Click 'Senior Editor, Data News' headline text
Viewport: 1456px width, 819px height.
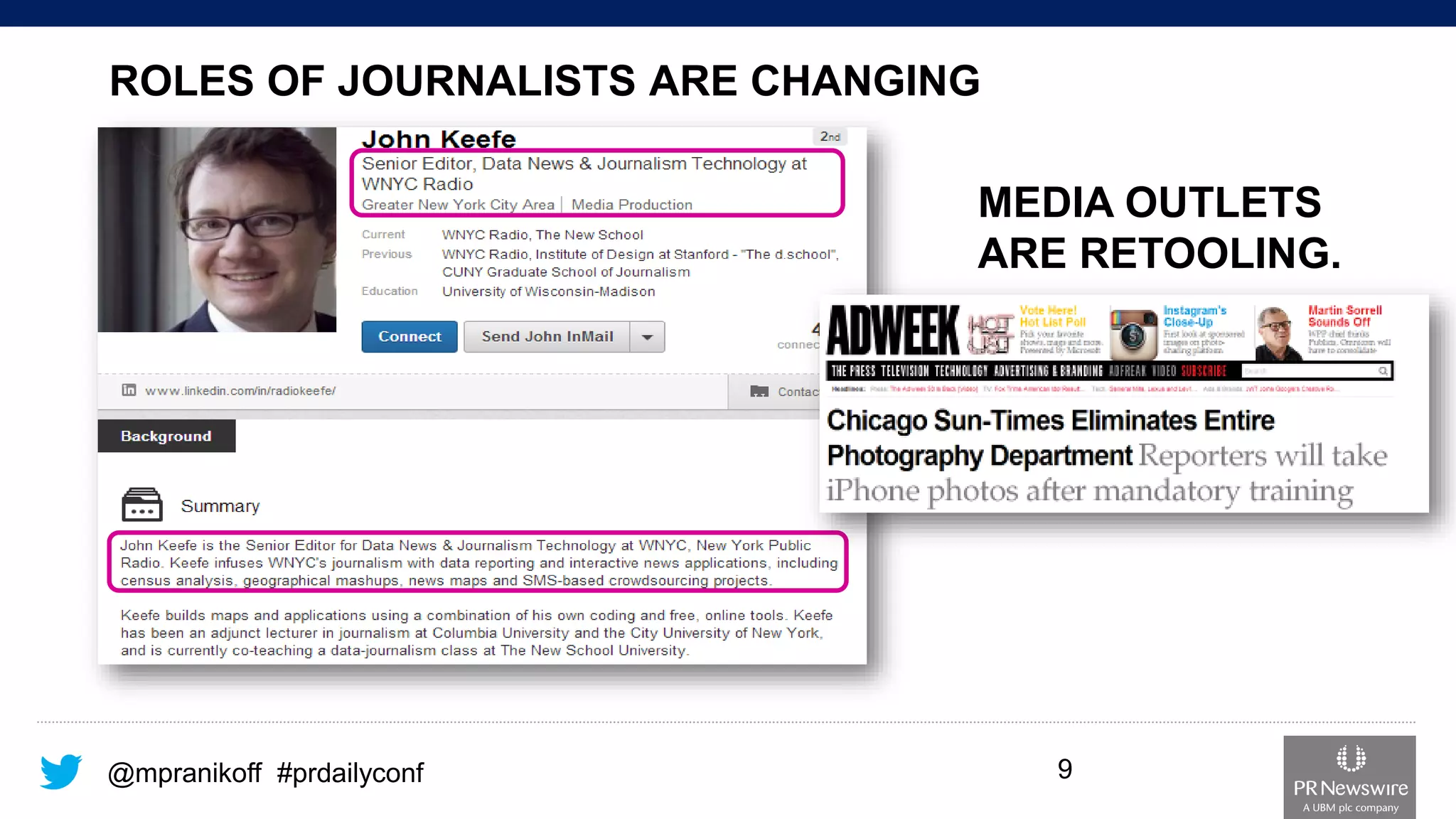click(584, 173)
